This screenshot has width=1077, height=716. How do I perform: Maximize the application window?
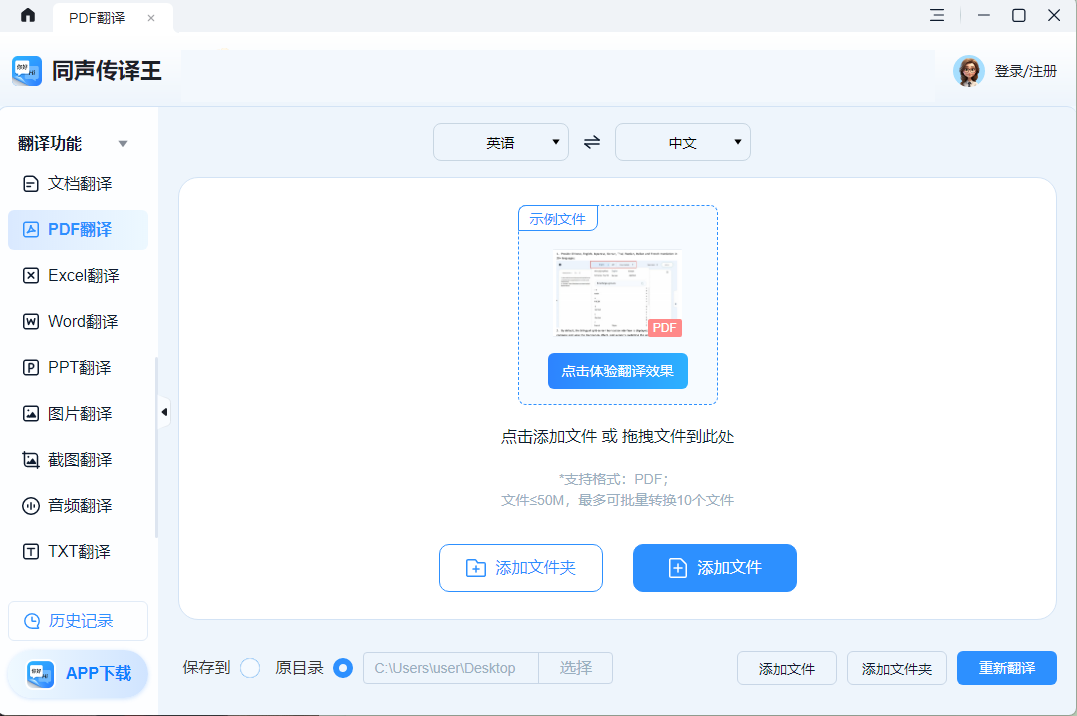(x=1019, y=15)
